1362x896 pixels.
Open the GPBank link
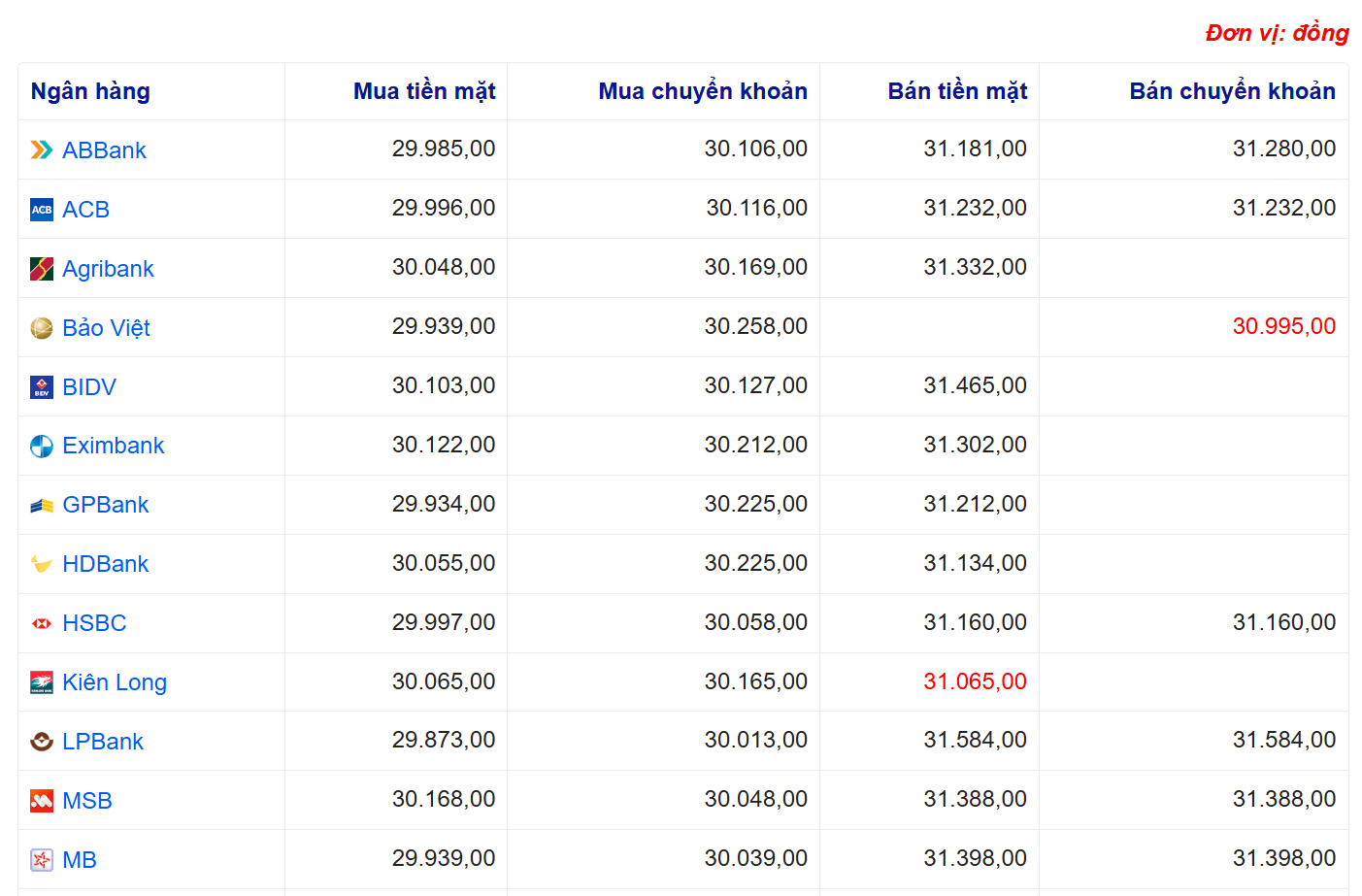(105, 505)
